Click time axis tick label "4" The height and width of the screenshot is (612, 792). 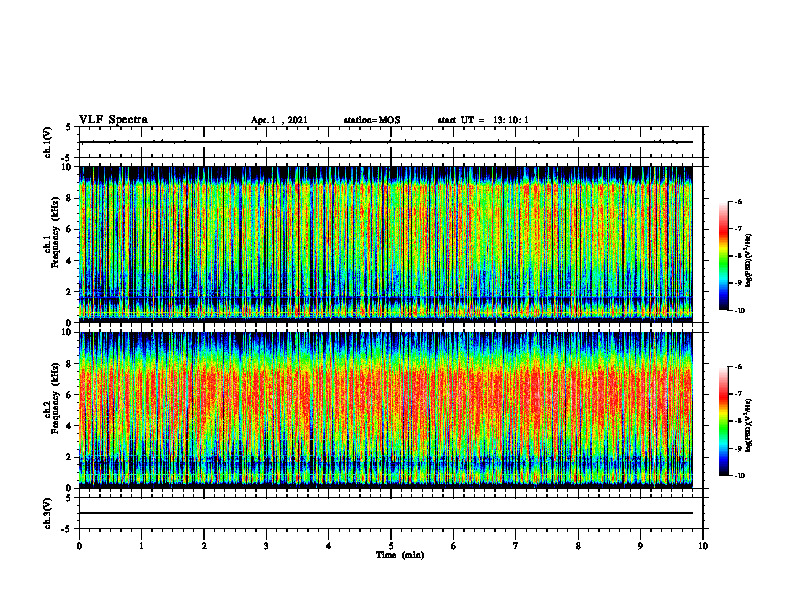[x=329, y=546]
